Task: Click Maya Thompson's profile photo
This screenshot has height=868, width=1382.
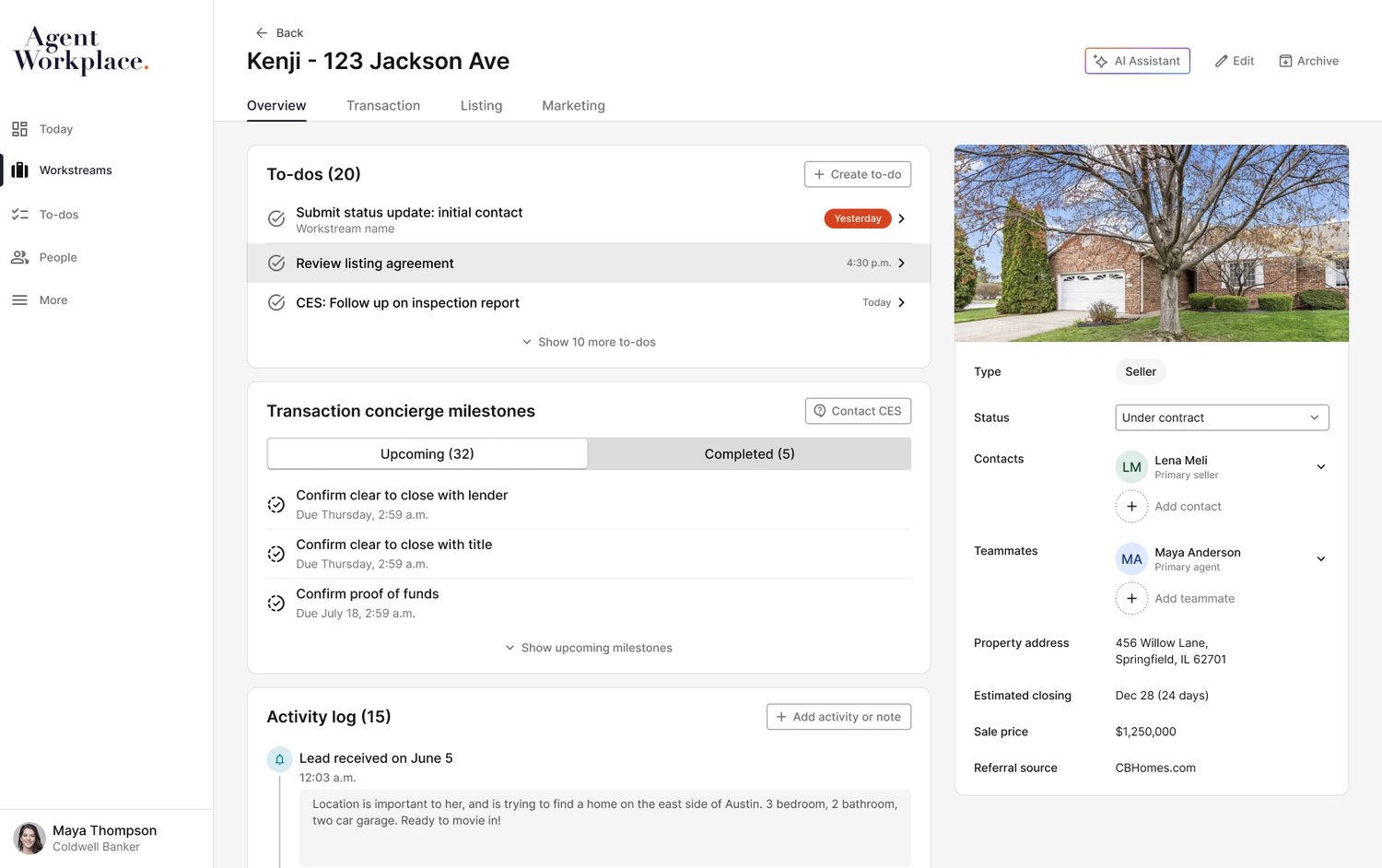Action: point(29,839)
